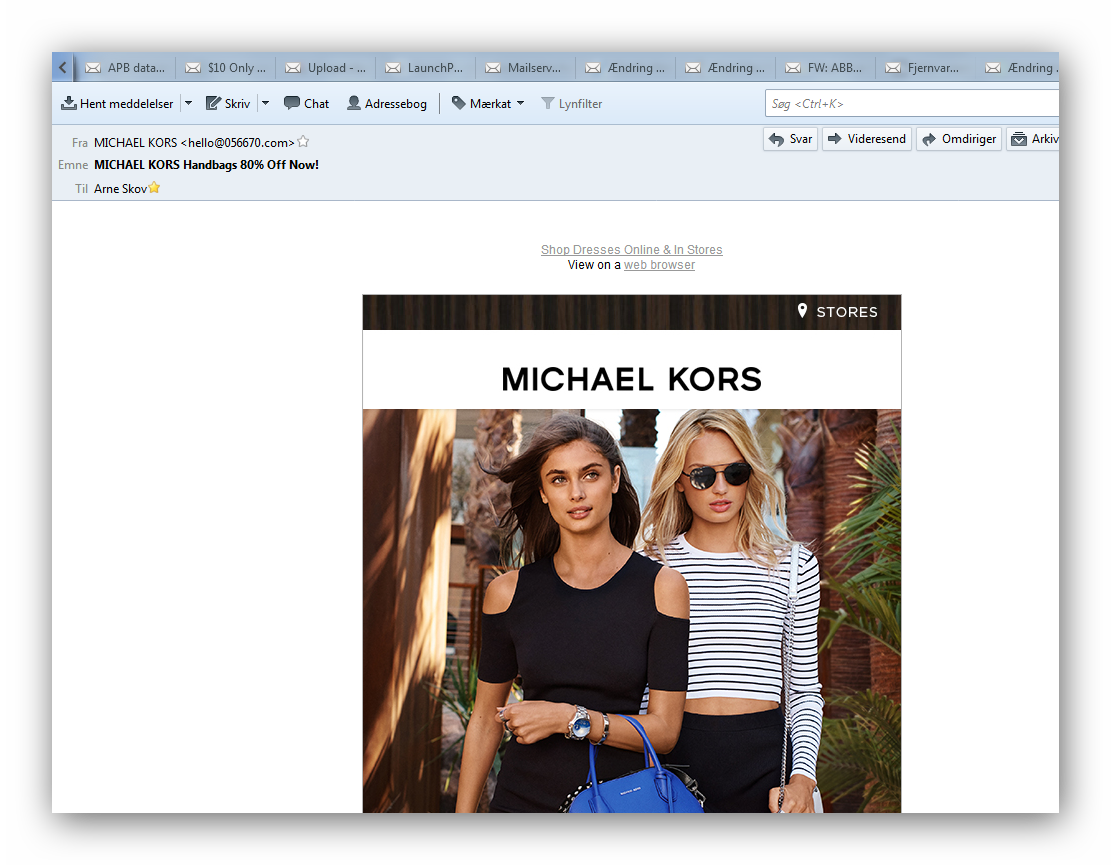Expand the Hent meddelelser dropdown arrow
This screenshot has height=865, width=1111.
tap(188, 103)
